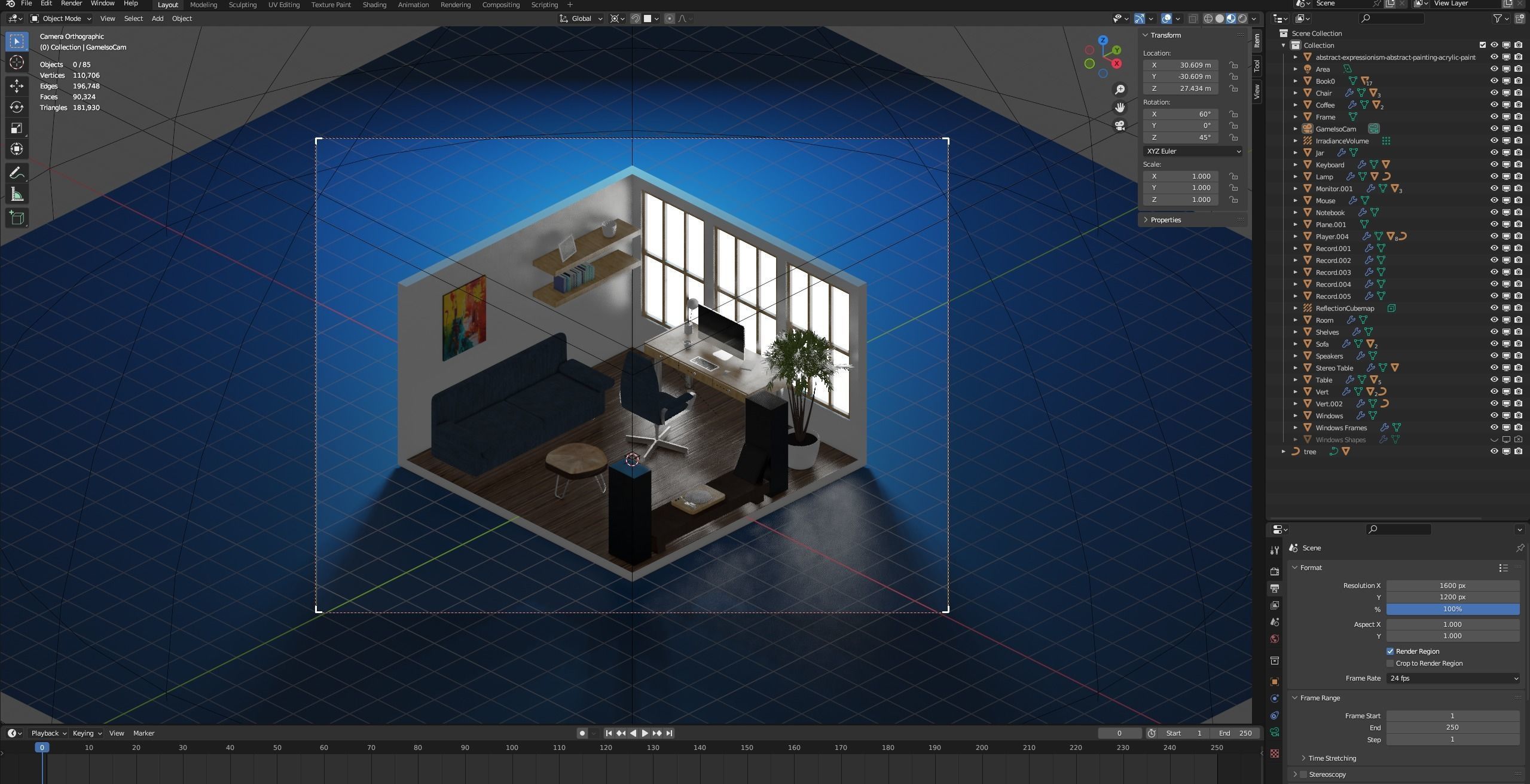
Task: Open the Tool properties tab (wrench icon)
Action: click(1275, 550)
